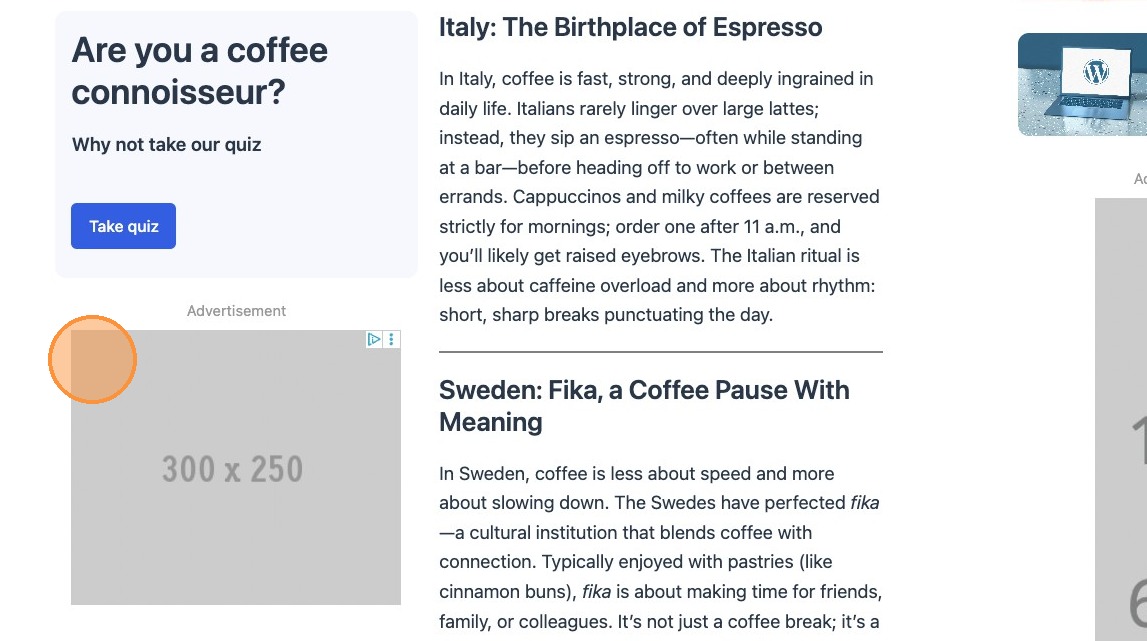
Task: Click the WordPress logo on laptop image
Action: (1097, 72)
